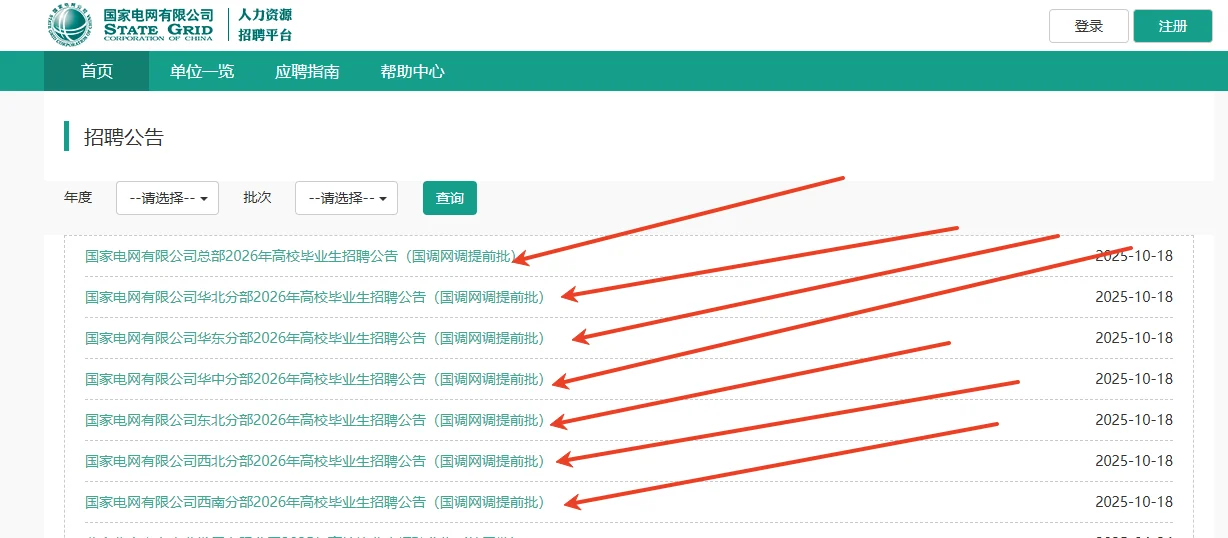
Task: Go to the 首页 tab
Action: (97, 71)
